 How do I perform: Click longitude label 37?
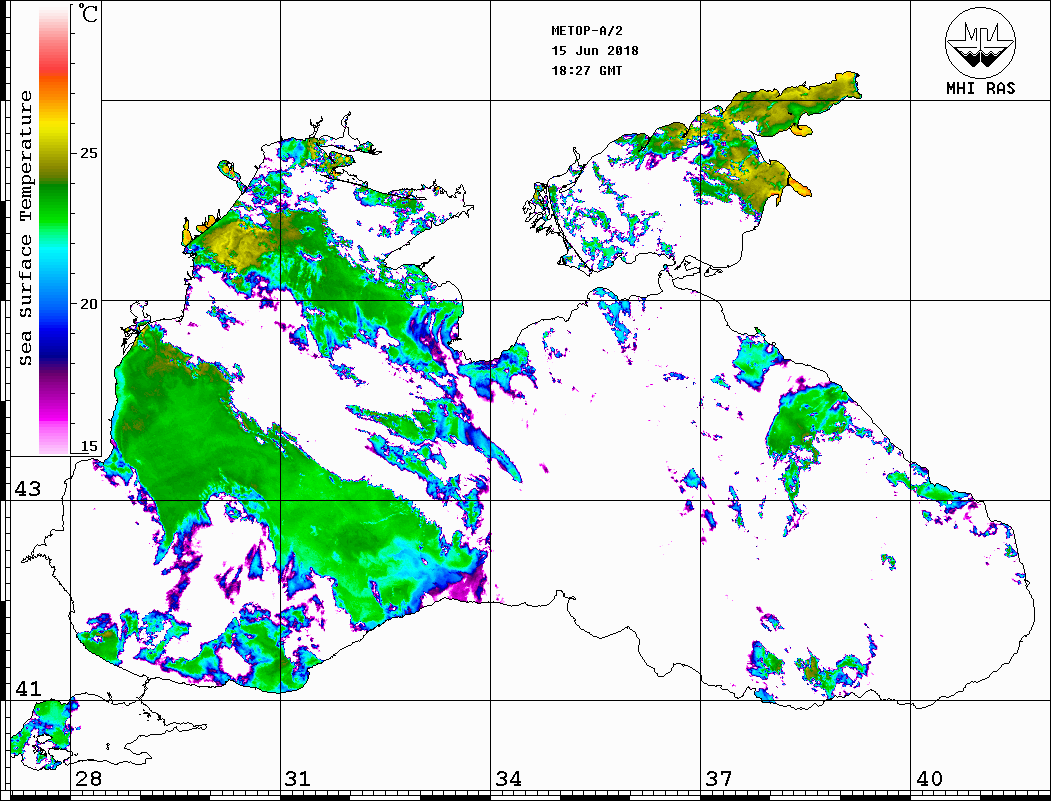pos(719,779)
